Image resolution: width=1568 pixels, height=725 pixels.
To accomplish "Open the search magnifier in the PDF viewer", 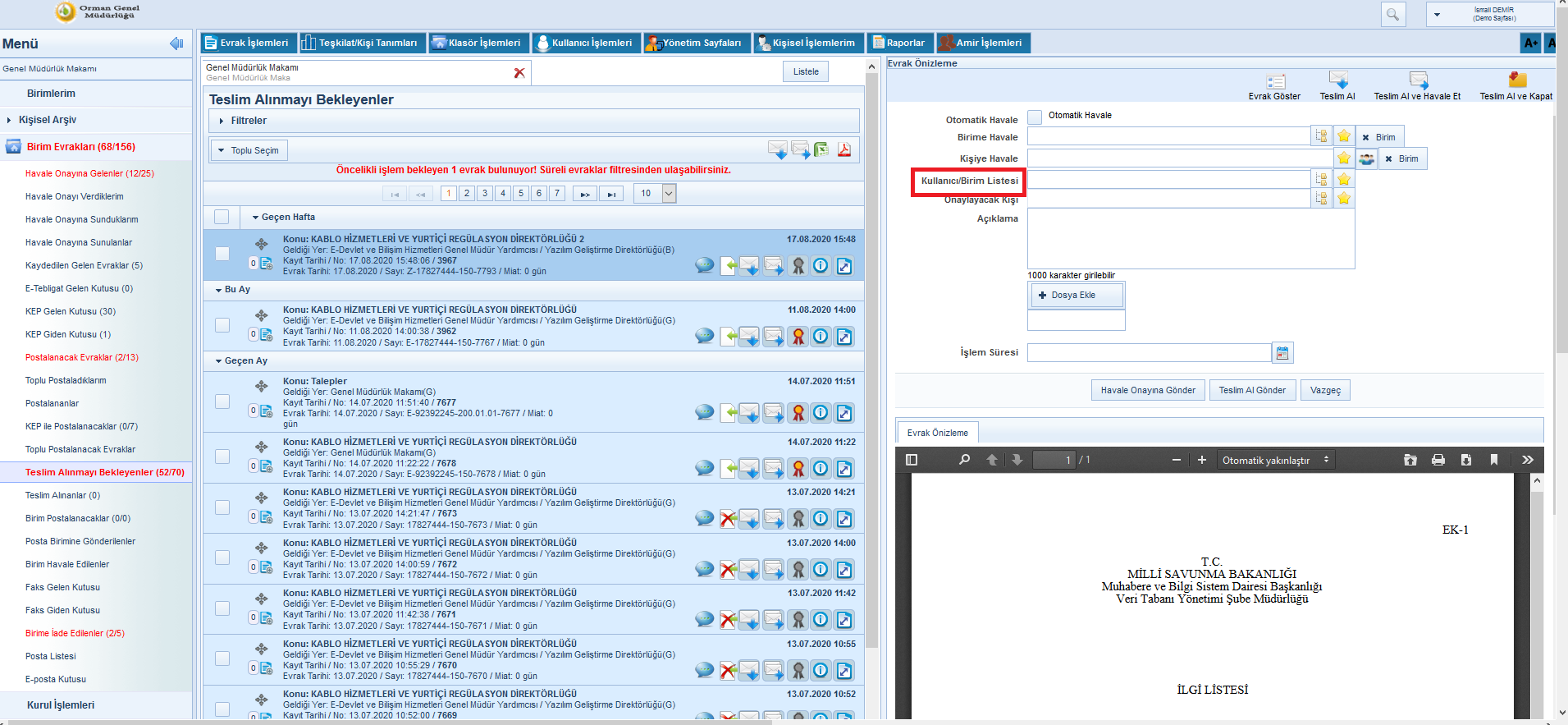I will pyautogui.click(x=964, y=460).
